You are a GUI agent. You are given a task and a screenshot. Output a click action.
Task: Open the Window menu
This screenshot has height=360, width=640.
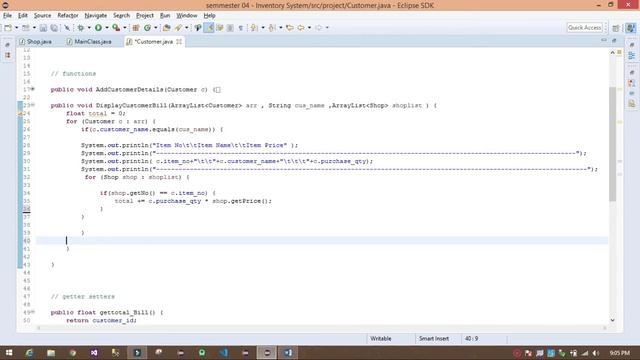coord(187,16)
